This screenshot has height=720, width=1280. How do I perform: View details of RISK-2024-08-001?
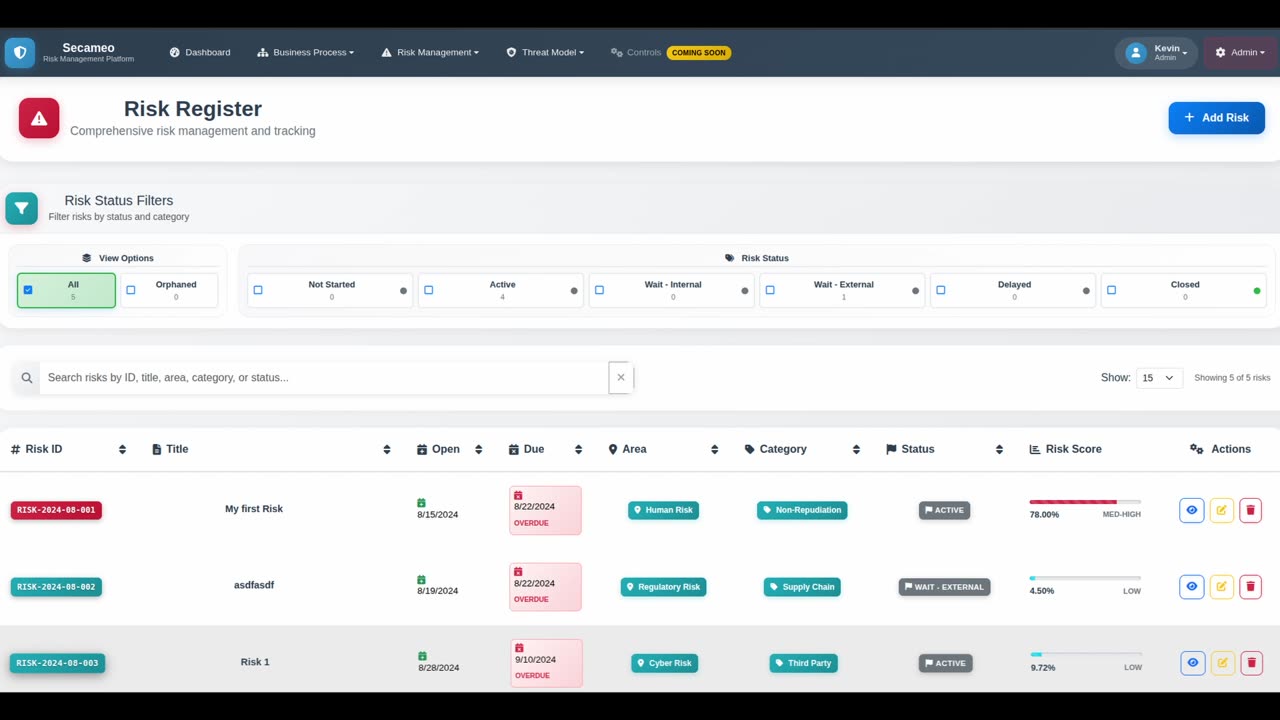(x=1192, y=510)
